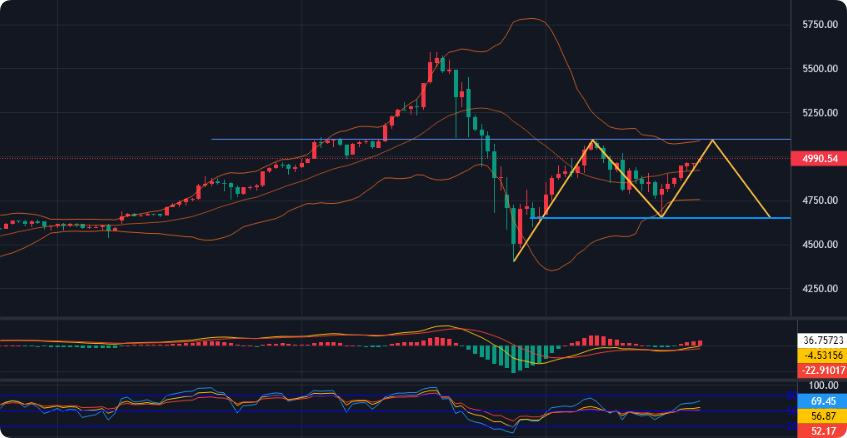Click the red 52.17 oscillator value label

[819, 431]
